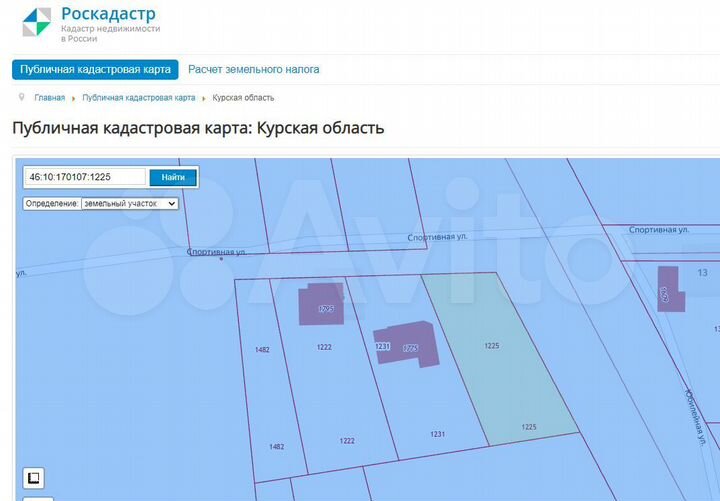720x501 pixels.
Task: Open Публичная кадастровая карта breadcrumb link
Action: pyautogui.click(x=139, y=98)
